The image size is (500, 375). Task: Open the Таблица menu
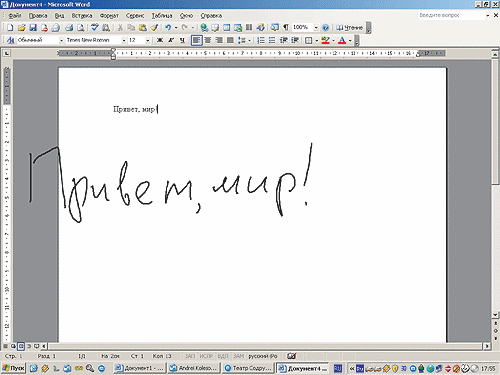pos(162,16)
